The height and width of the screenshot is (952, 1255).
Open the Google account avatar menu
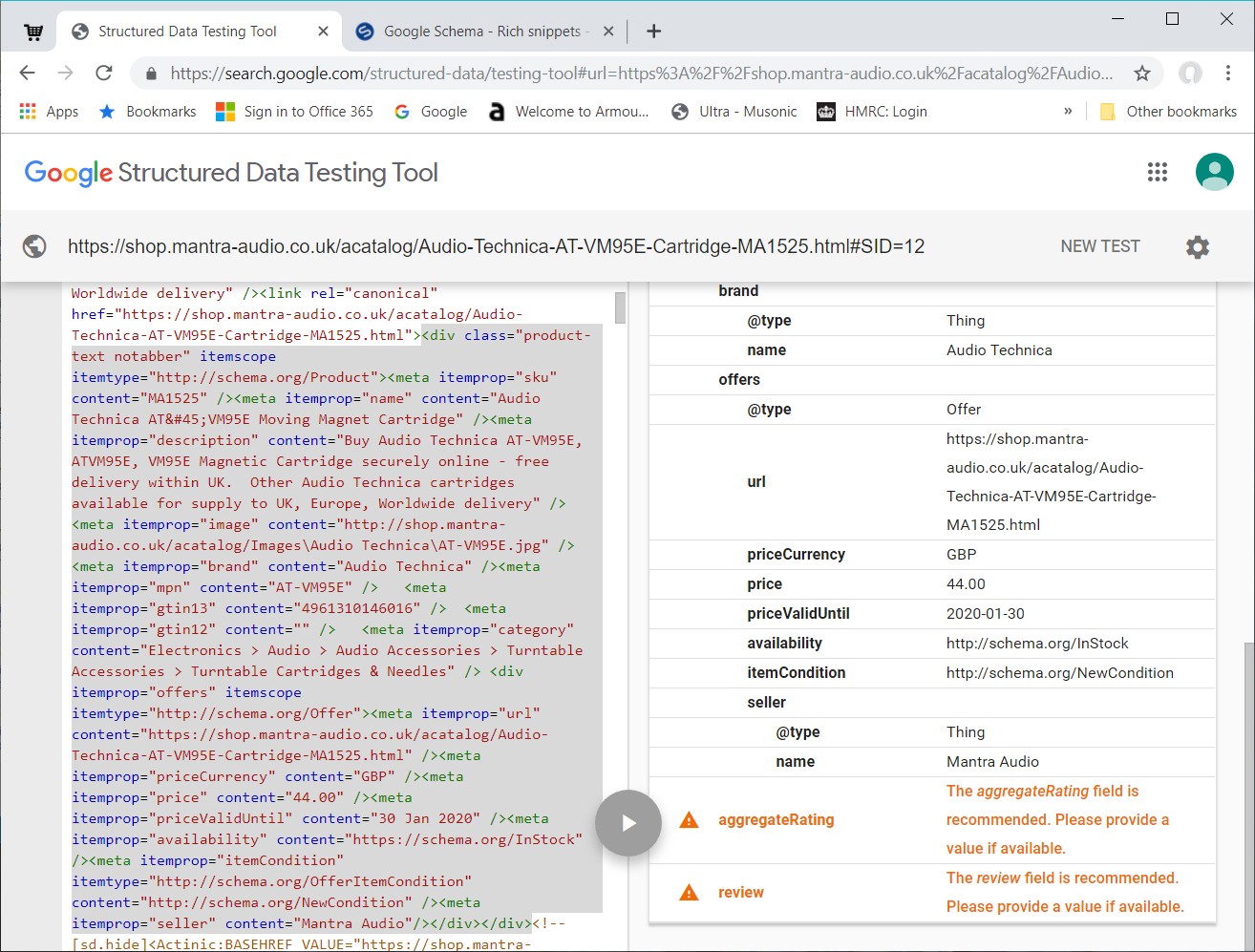click(1214, 172)
